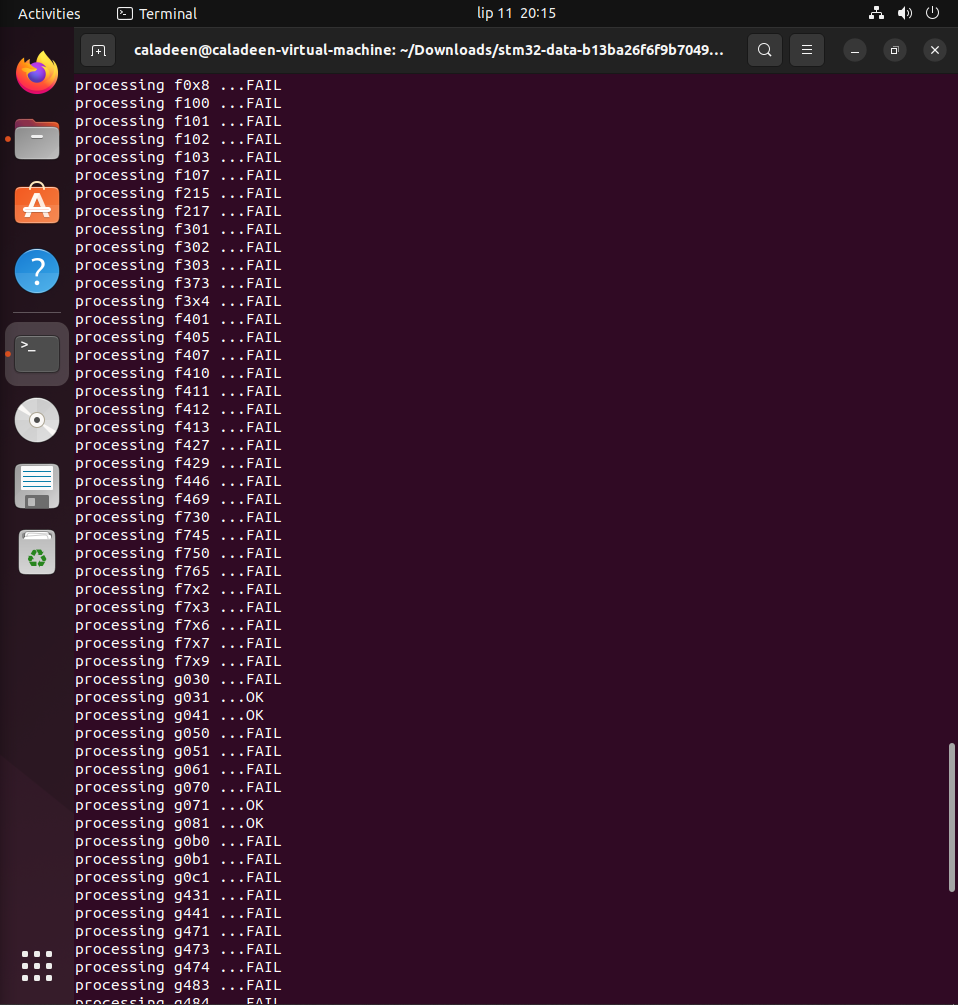Open terminal search with the magnifier button
958x1005 pixels.
[x=765, y=49]
